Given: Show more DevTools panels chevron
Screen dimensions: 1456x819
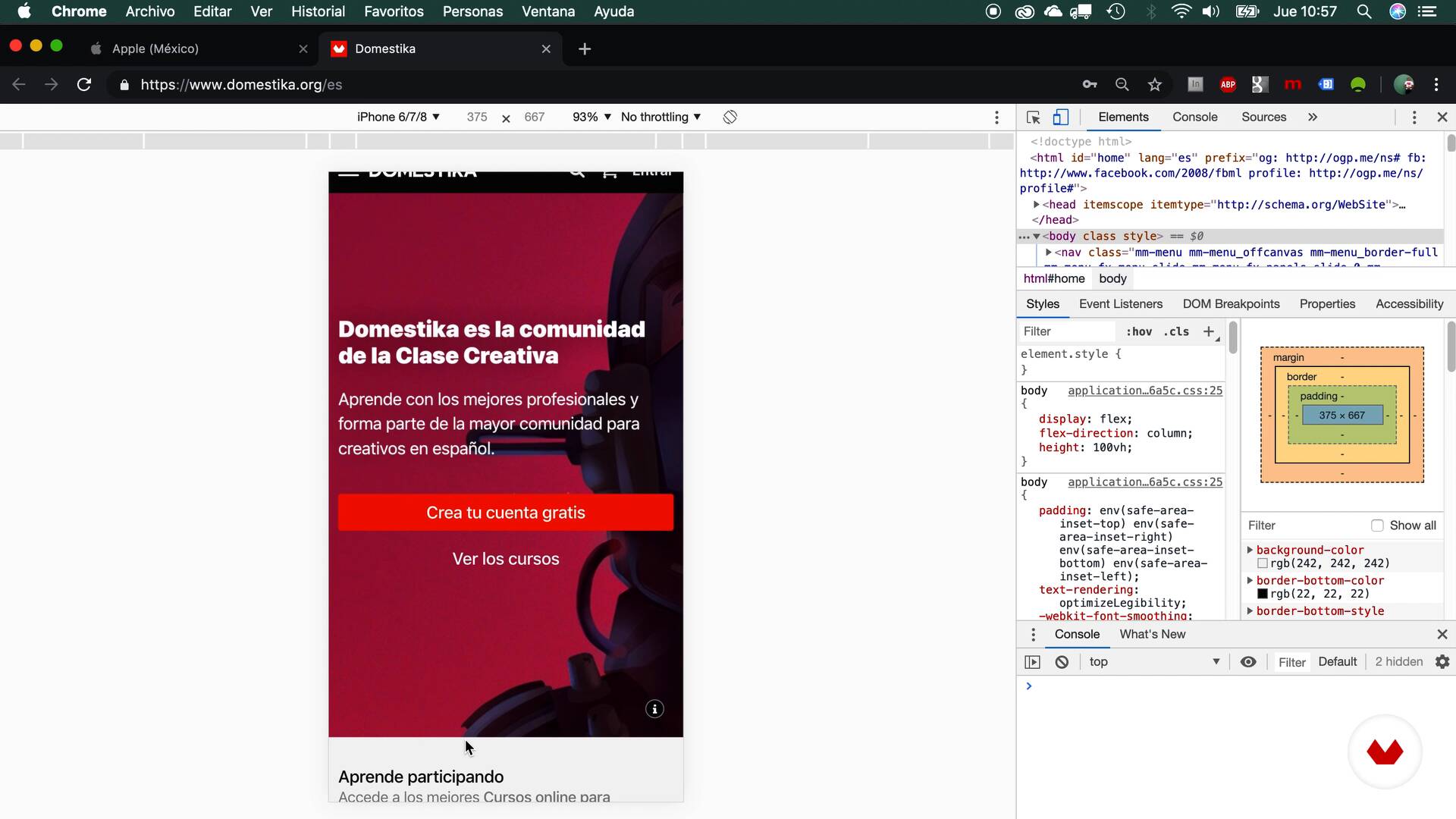Looking at the screenshot, I should [x=1313, y=117].
